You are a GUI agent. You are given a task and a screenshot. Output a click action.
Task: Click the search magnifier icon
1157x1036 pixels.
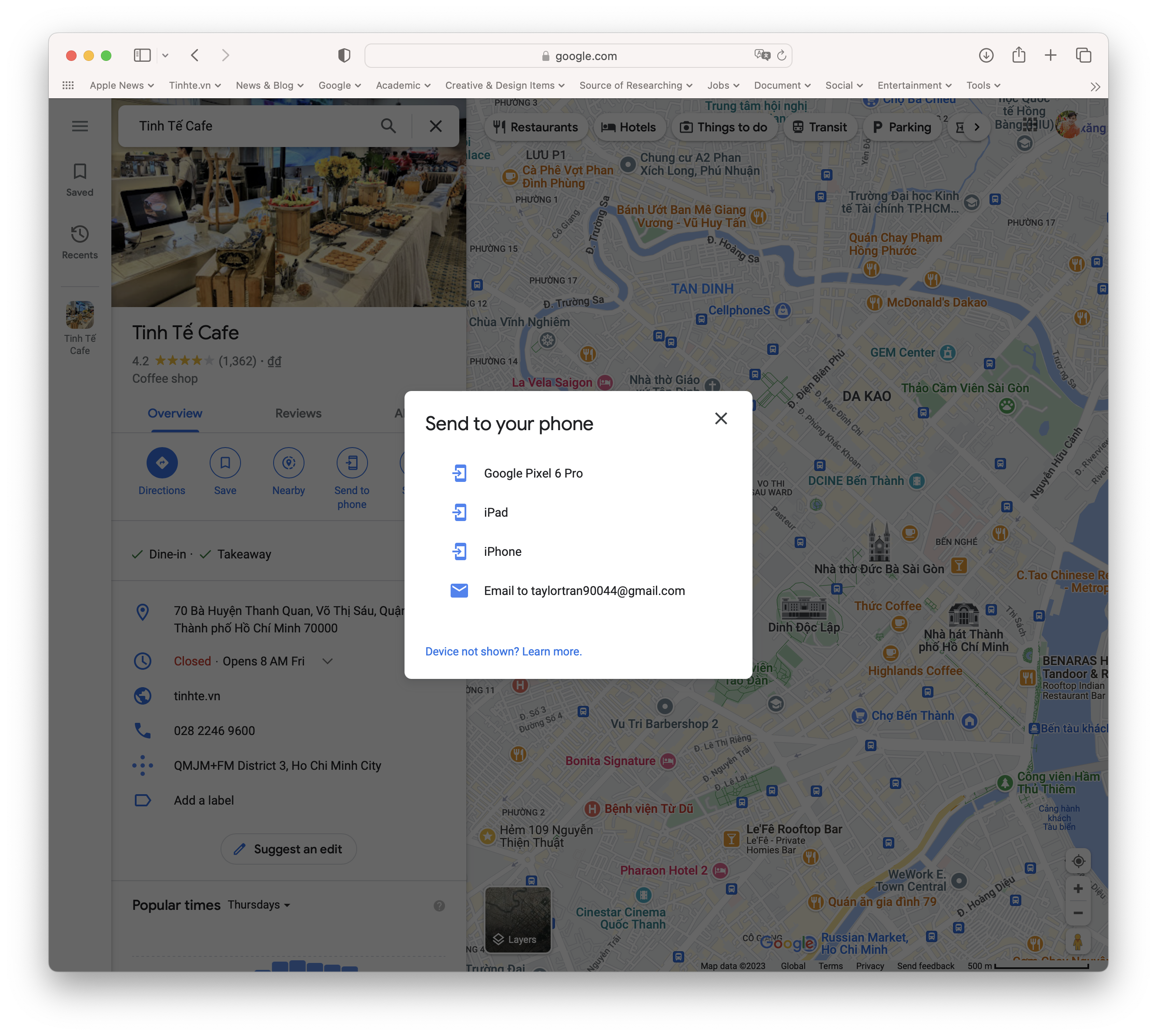[388, 126]
